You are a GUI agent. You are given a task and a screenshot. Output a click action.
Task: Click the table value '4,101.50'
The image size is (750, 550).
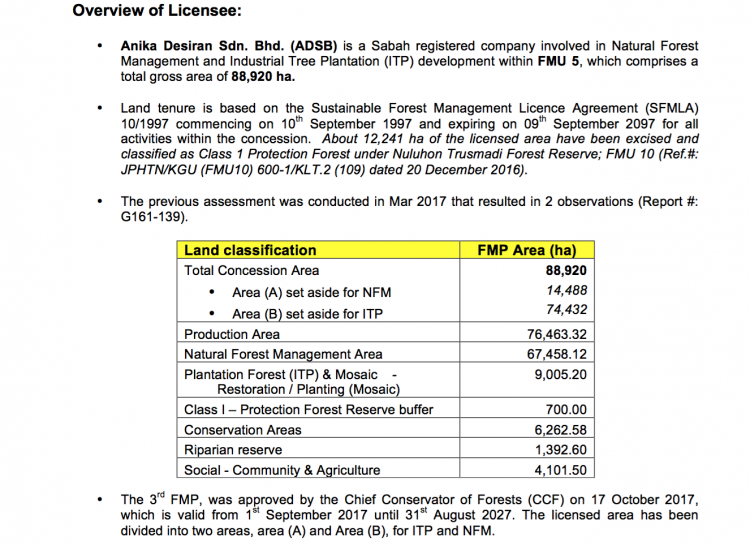tap(561, 470)
